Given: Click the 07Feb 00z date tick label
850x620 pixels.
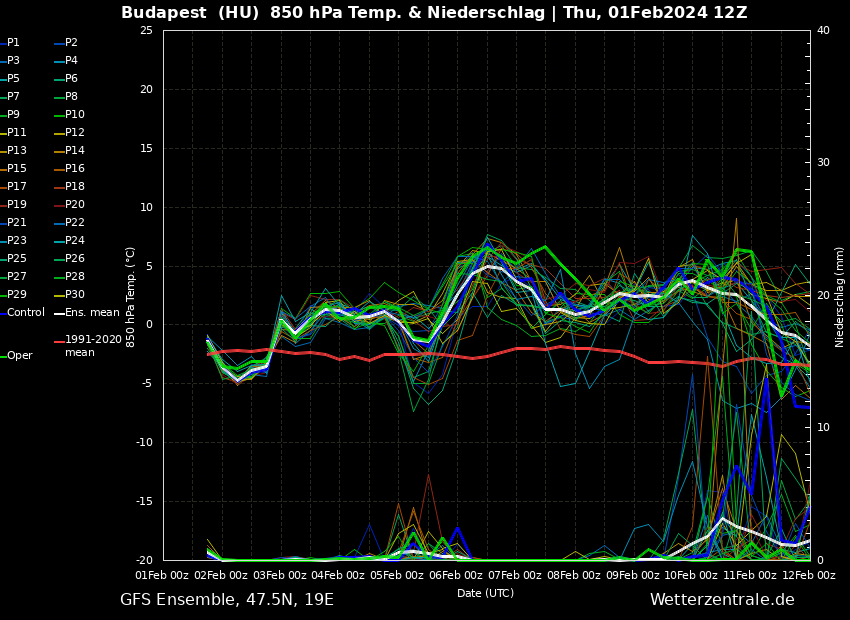Looking at the screenshot, I should click(x=515, y=576).
